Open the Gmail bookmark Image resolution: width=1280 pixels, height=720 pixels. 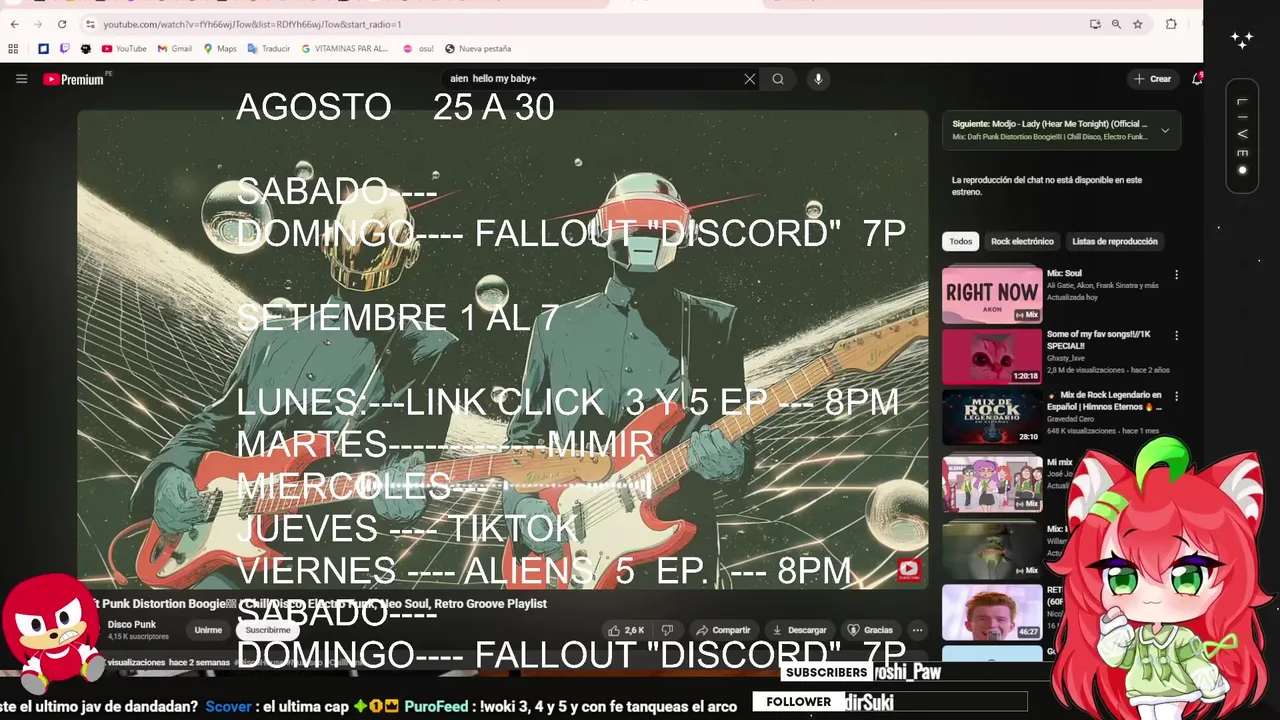pos(175,48)
